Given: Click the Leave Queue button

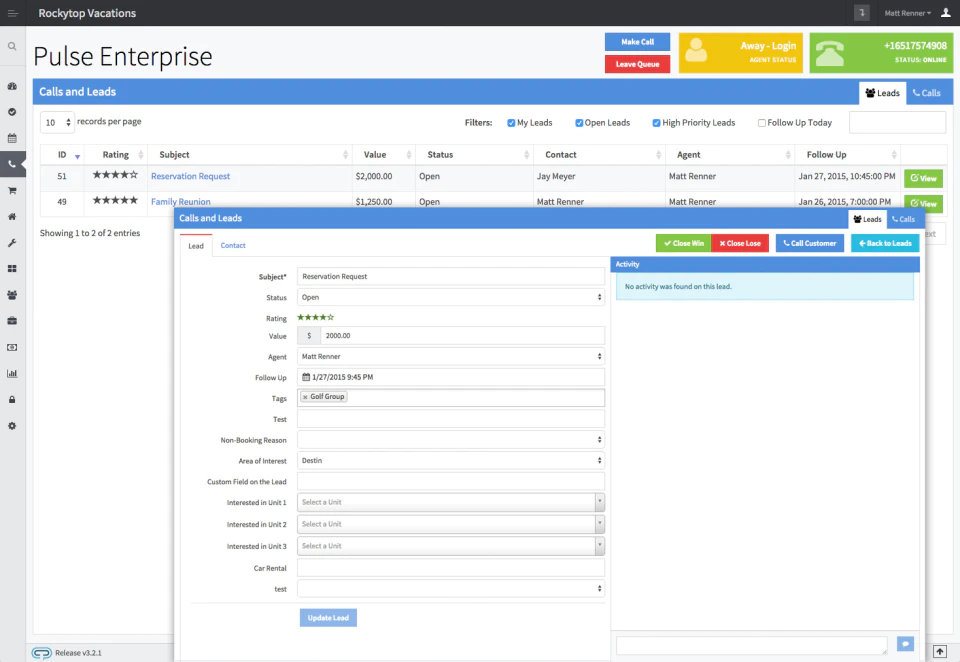Looking at the screenshot, I should 637,64.
